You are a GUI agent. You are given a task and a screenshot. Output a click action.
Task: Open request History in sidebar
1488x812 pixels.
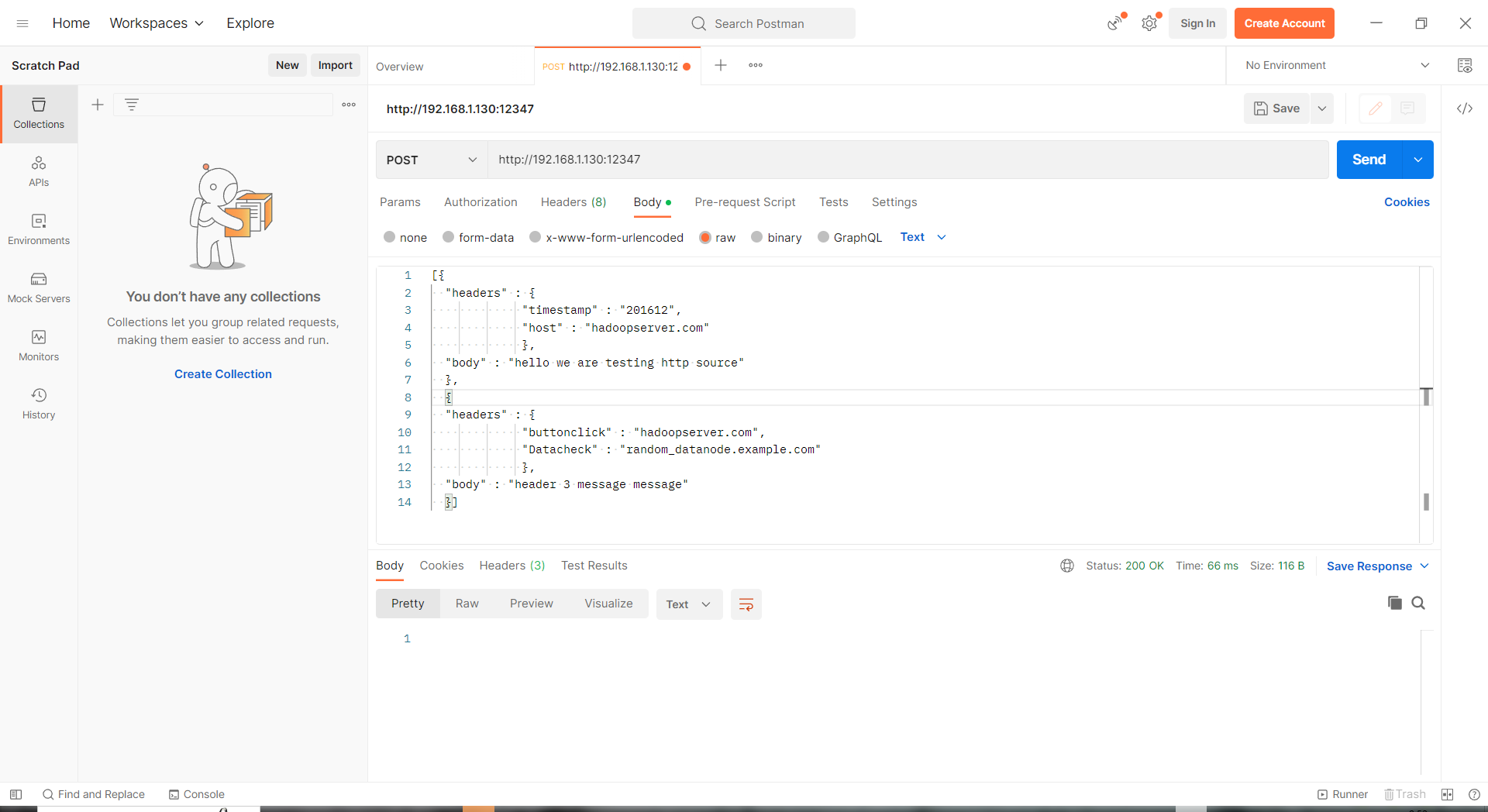pos(39,404)
